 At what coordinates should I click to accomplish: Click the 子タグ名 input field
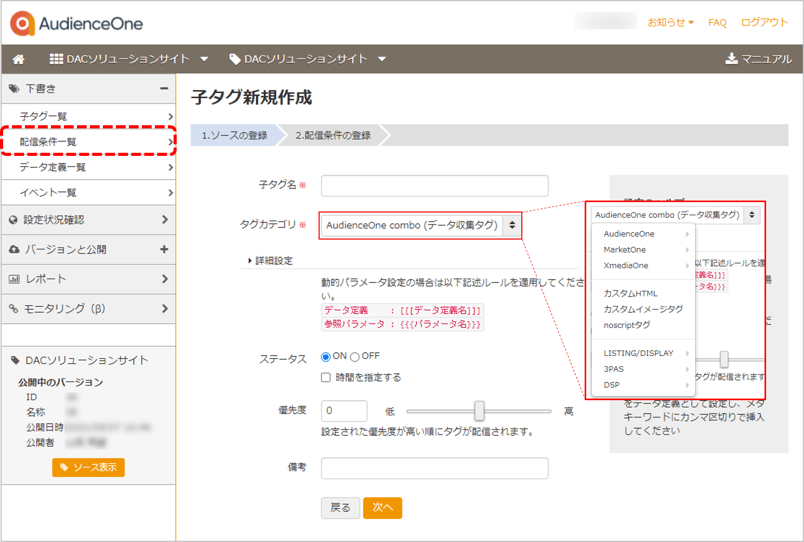coord(435,186)
